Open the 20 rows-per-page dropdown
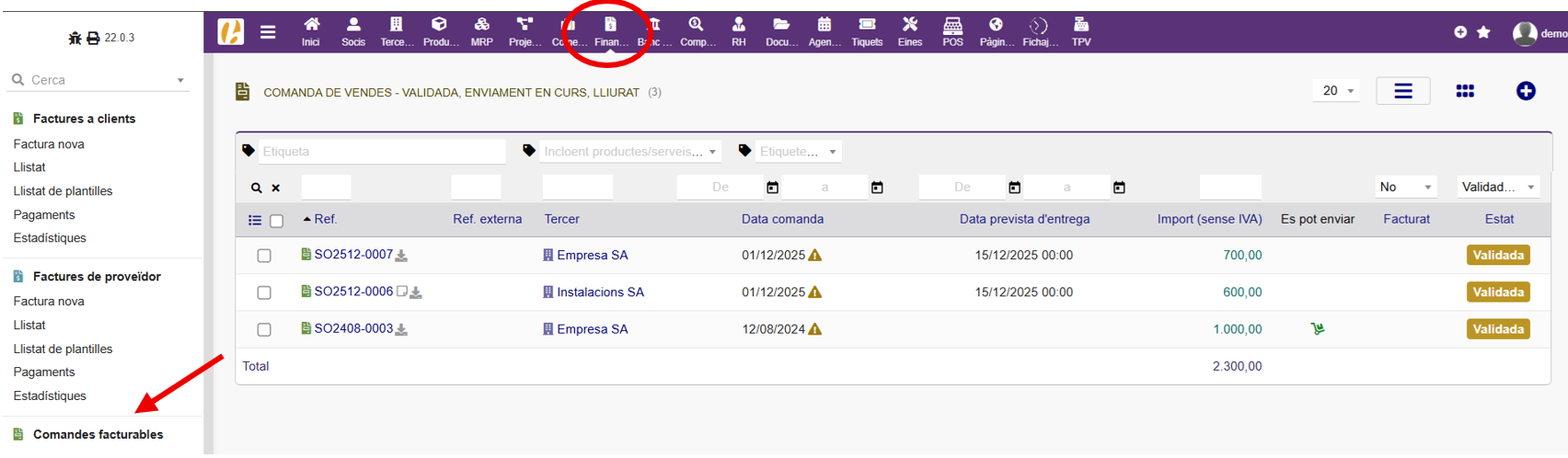The image size is (1568, 458). 1337,91
